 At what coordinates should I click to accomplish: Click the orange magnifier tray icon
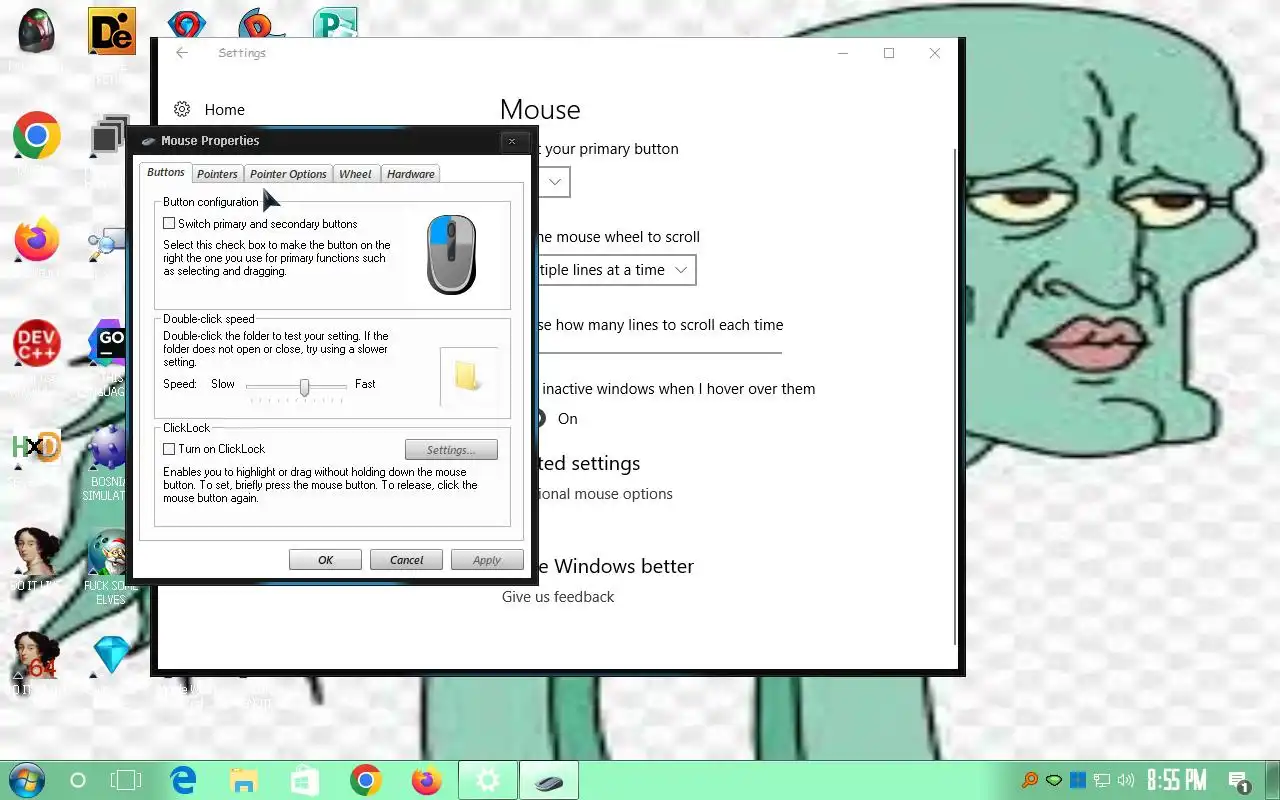click(1029, 780)
